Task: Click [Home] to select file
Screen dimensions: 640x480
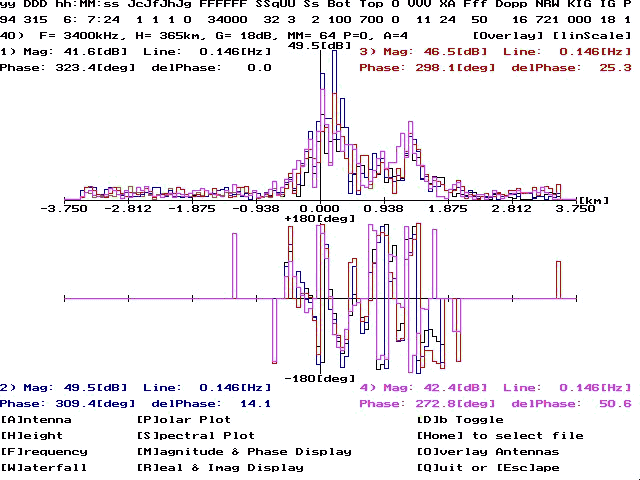Action: click(500, 436)
